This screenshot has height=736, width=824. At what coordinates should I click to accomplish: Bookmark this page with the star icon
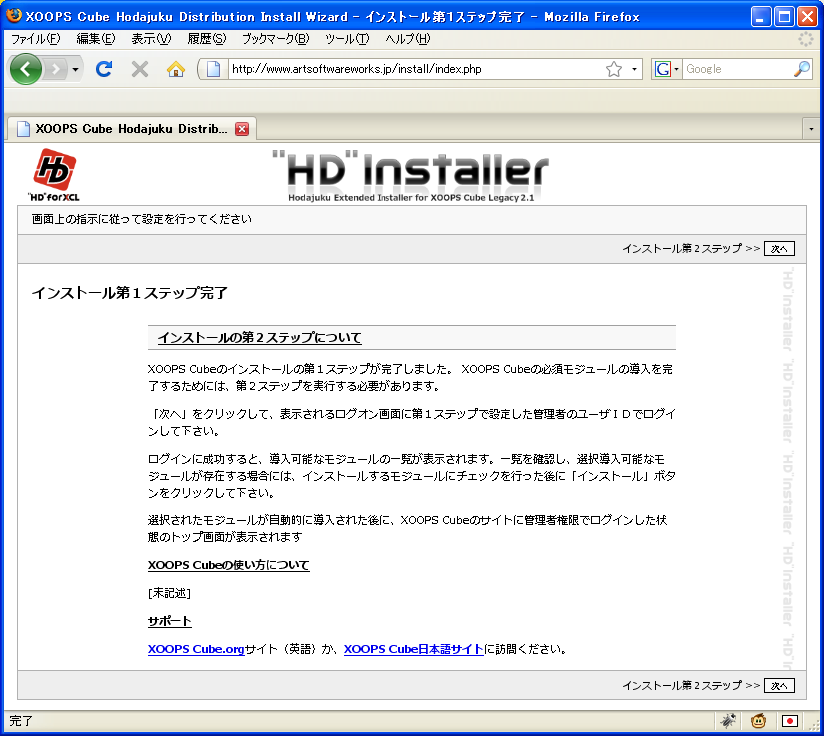[614, 69]
